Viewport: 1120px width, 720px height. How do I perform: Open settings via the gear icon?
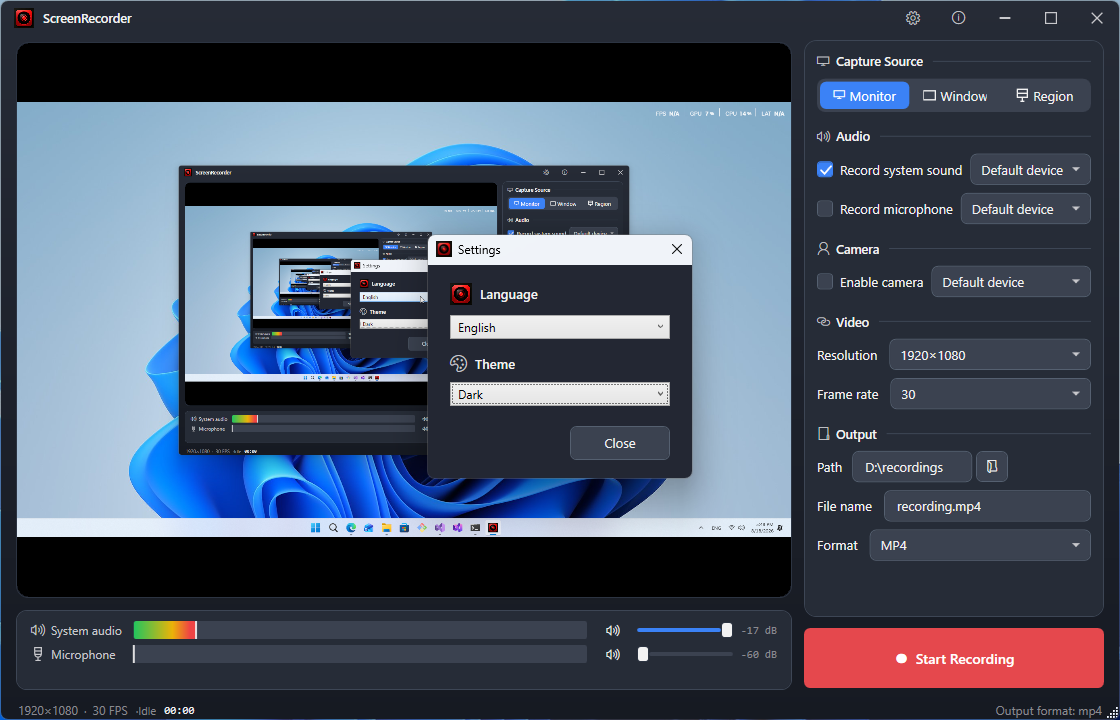[x=913, y=19]
